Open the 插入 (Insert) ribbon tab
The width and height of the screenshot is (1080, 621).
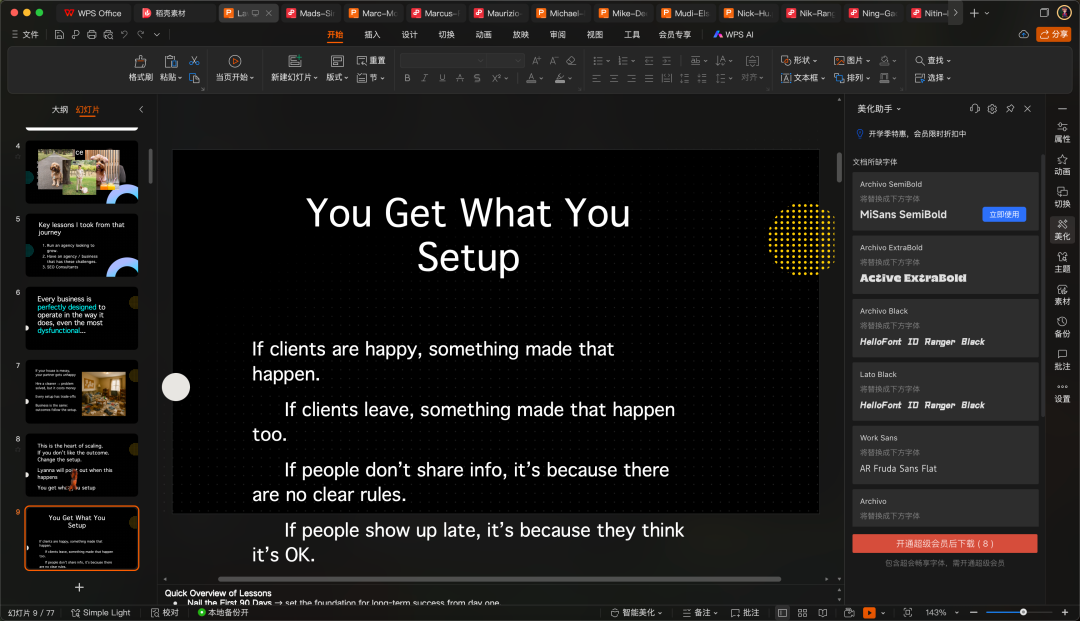(x=372, y=34)
